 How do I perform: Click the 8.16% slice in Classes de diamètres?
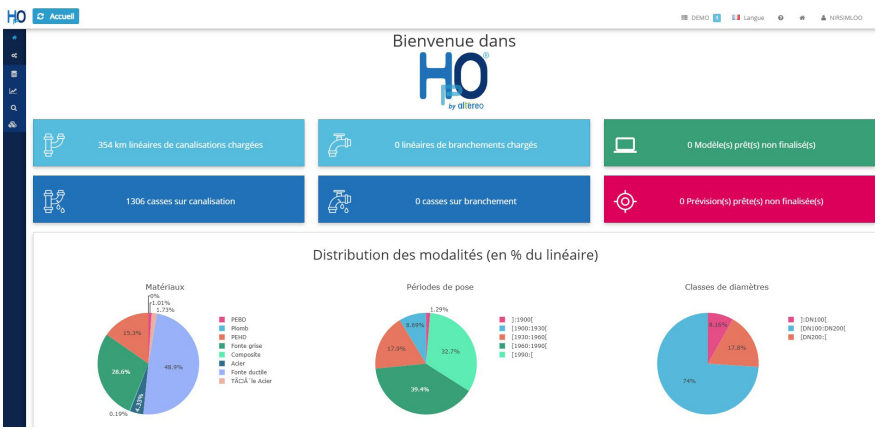pyautogui.click(x=718, y=326)
